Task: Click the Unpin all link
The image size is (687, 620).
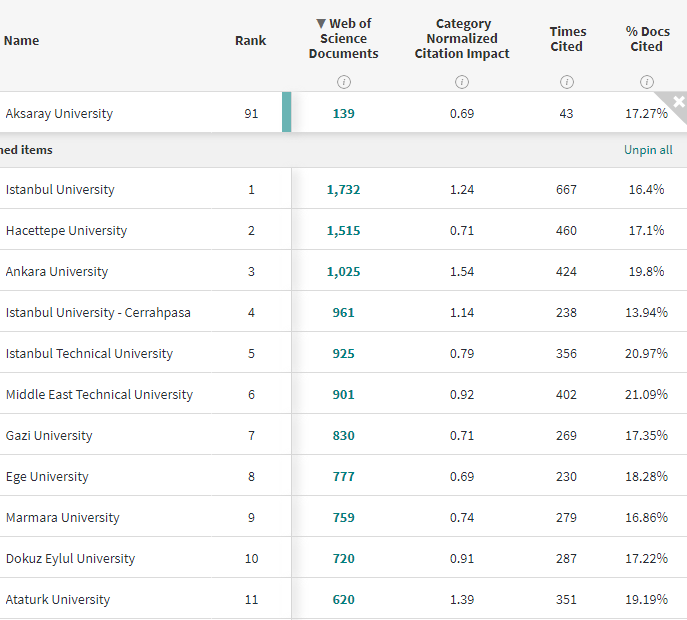Action: pyautogui.click(x=648, y=150)
